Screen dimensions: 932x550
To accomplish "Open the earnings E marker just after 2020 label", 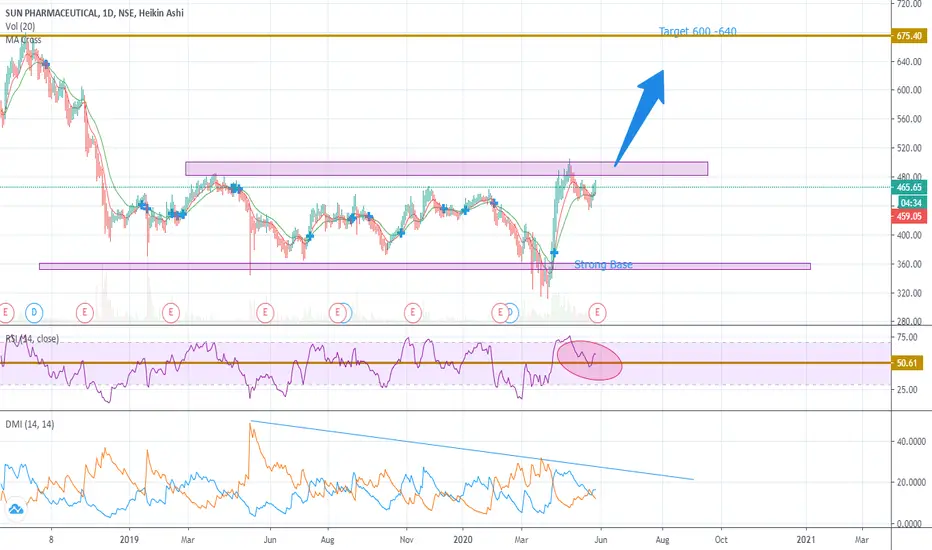I will point(500,312).
